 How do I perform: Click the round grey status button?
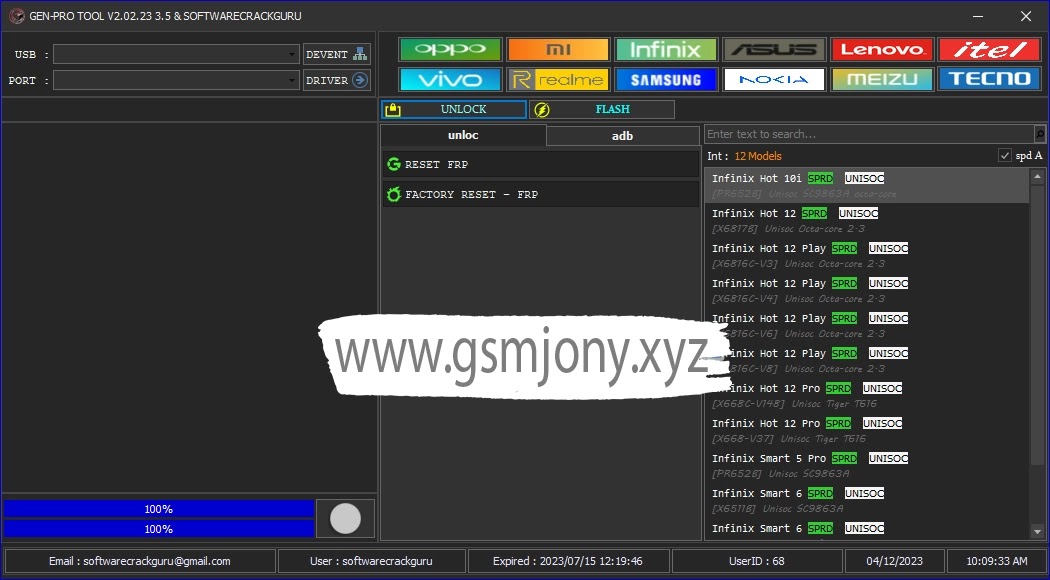[346, 518]
